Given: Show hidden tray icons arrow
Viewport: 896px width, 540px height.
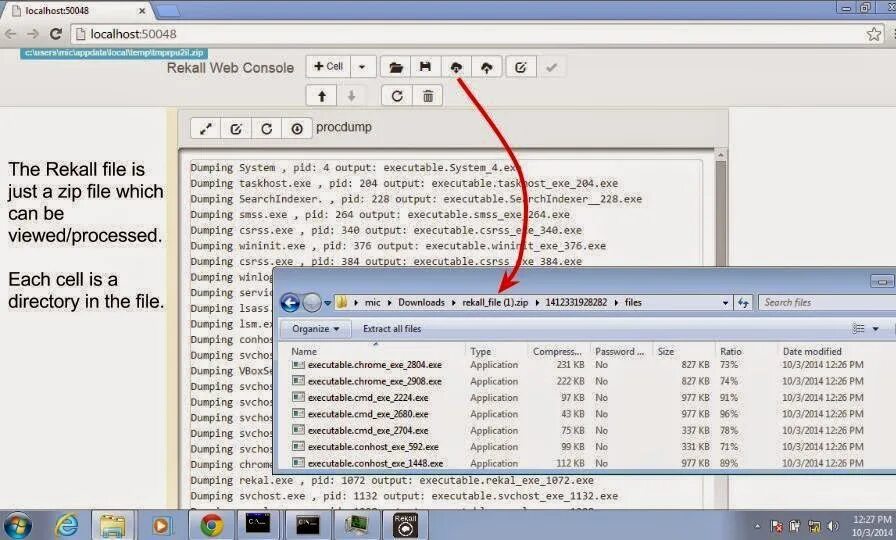Looking at the screenshot, I should [x=757, y=526].
